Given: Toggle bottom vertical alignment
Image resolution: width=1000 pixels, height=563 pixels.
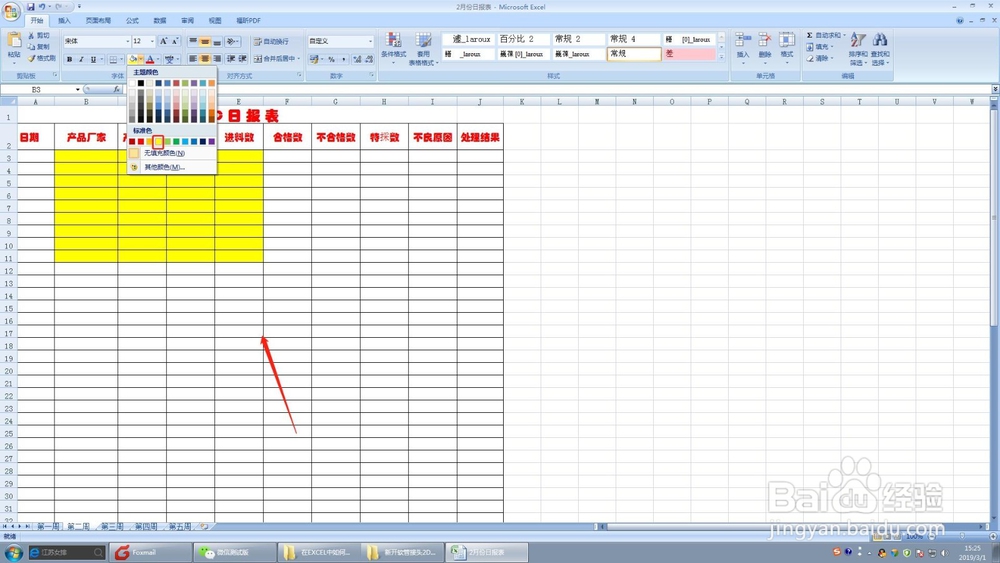Looking at the screenshot, I should [x=217, y=41].
